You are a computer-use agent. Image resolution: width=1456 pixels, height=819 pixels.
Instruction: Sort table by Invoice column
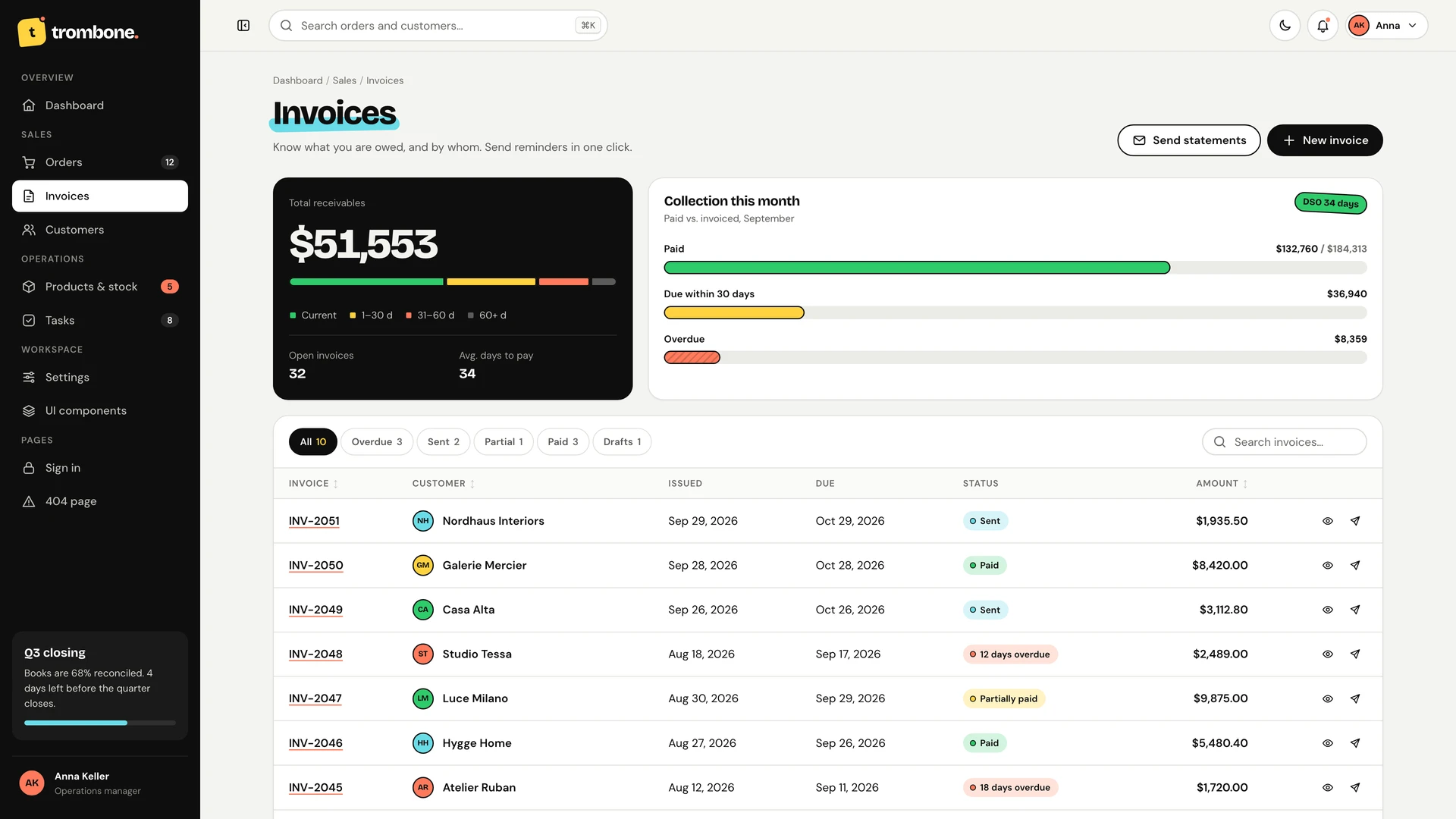click(313, 484)
